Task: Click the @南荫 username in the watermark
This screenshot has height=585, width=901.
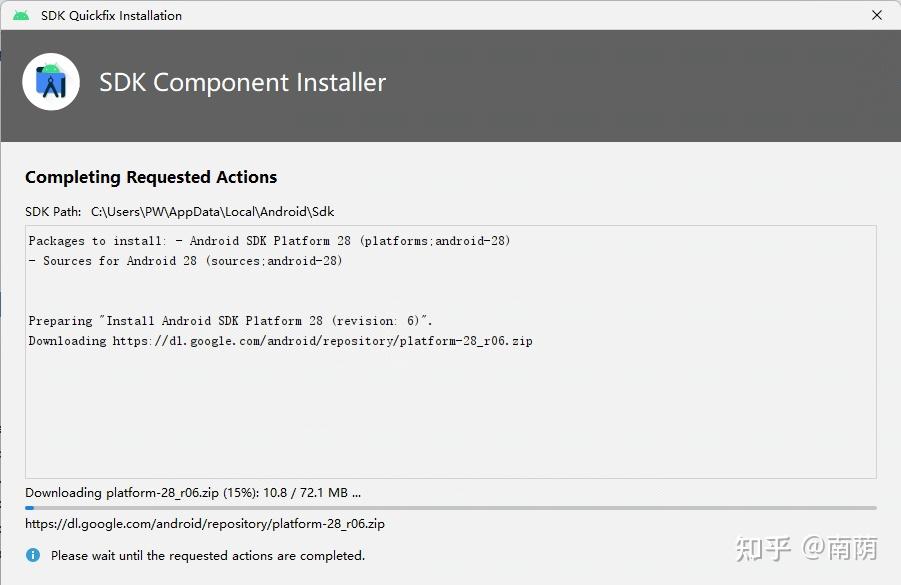Action: click(x=839, y=548)
